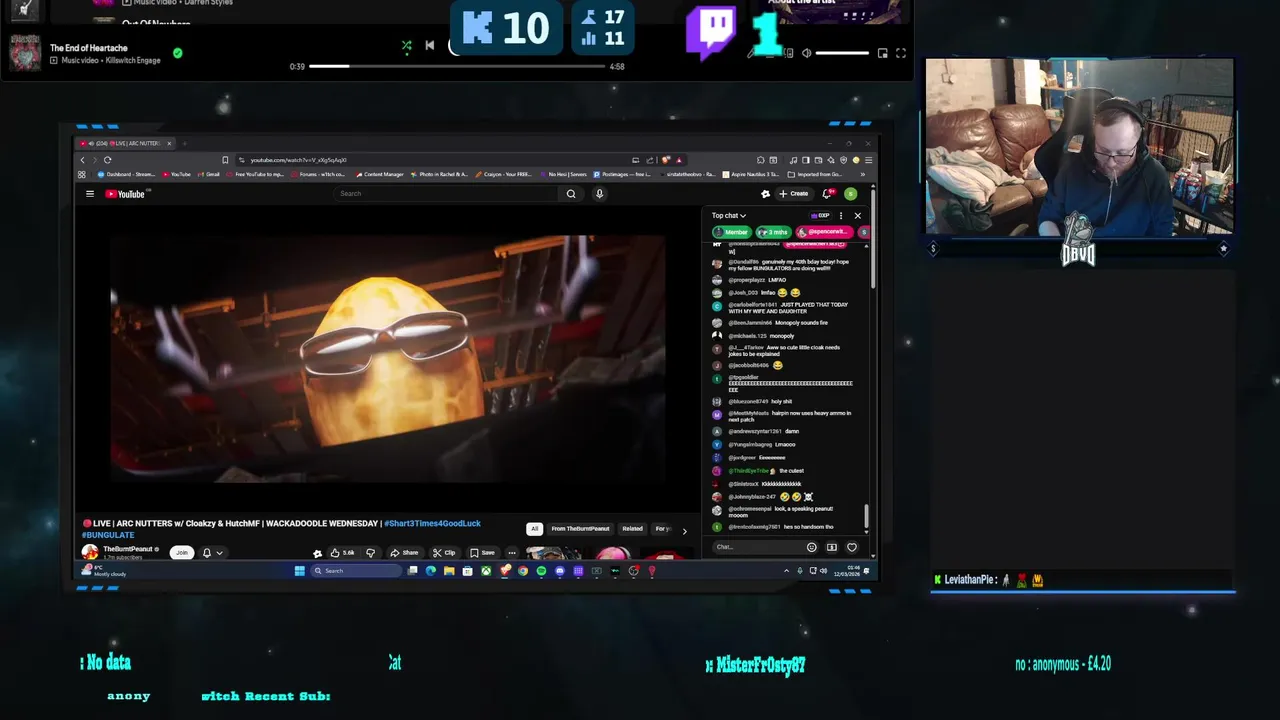Share the video
Screen dimensions: 1280x720
(x=404, y=552)
